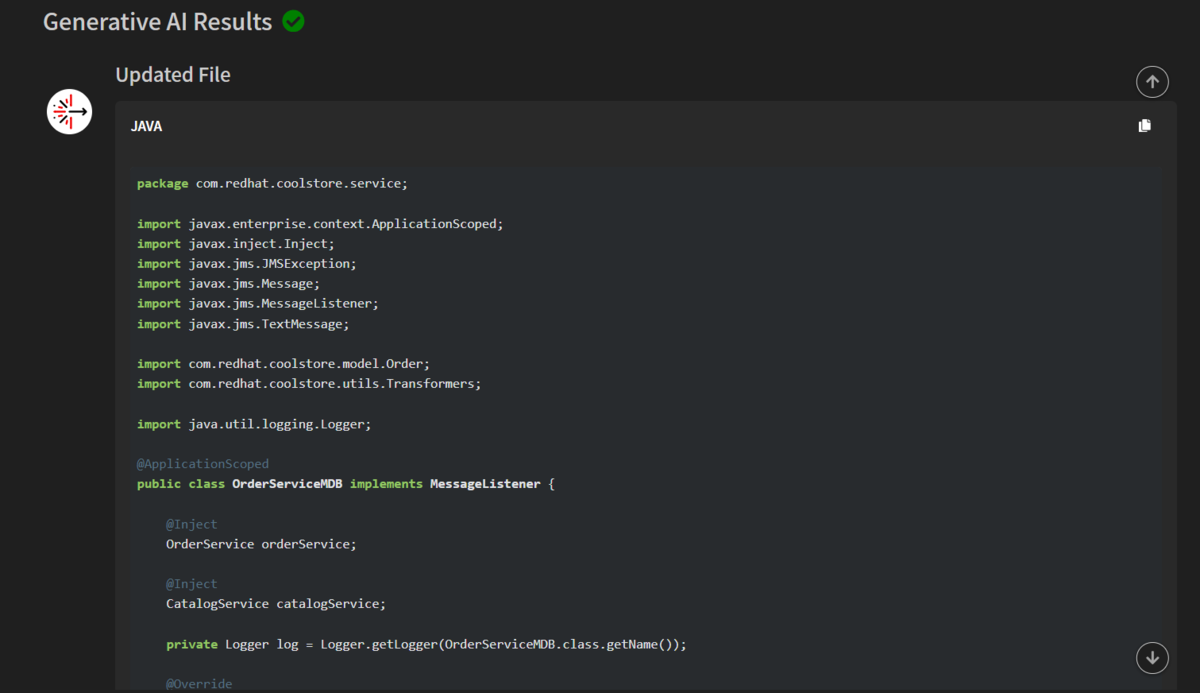Click the package com.redhat.coolstore.service line
1200x693 pixels.
pyautogui.click(x=272, y=184)
